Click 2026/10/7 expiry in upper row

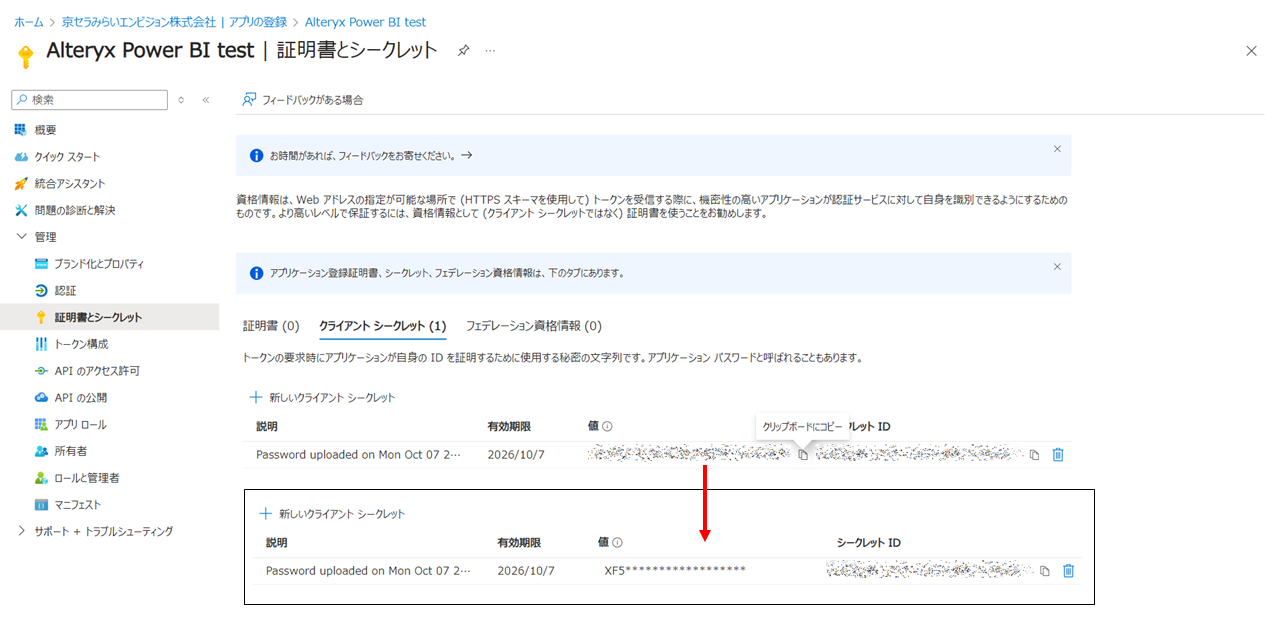[516, 454]
